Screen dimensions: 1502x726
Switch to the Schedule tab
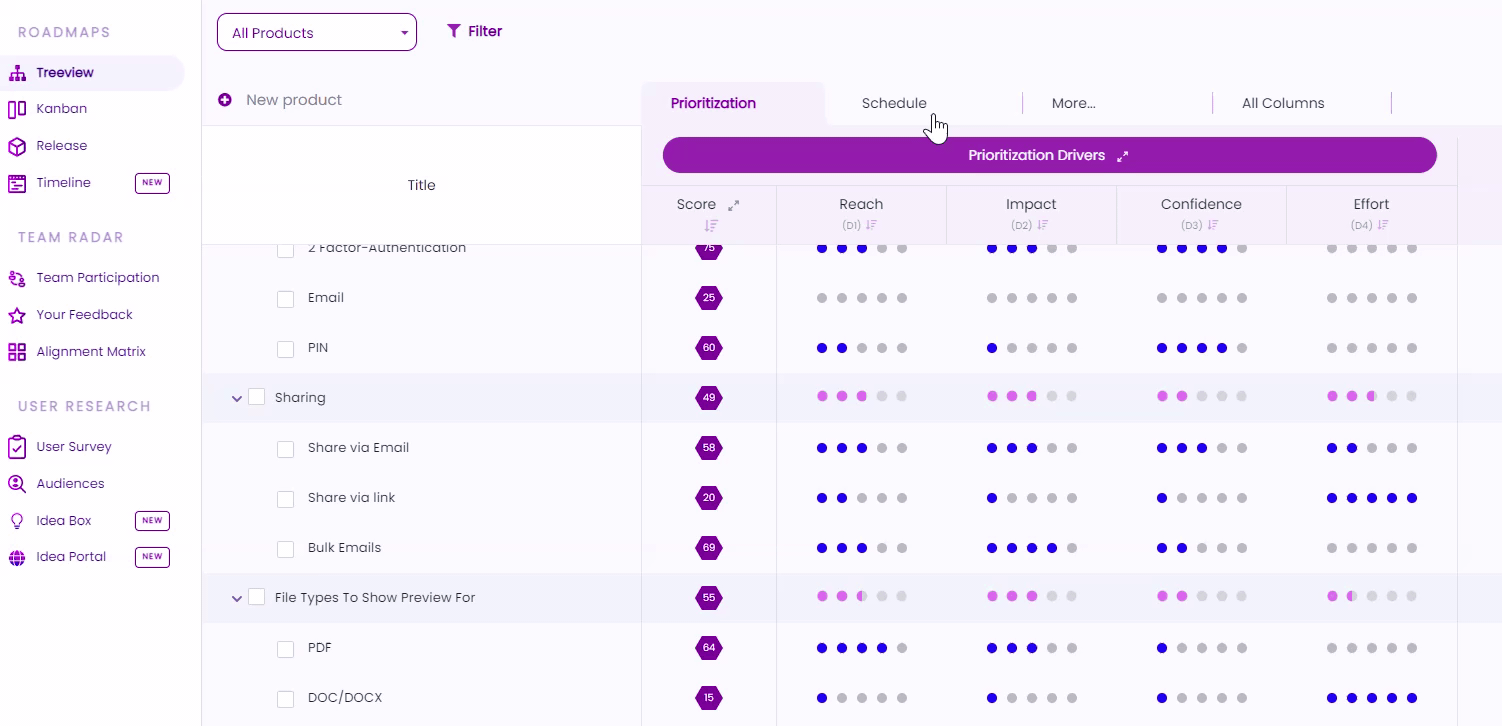pyautogui.click(x=894, y=103)
